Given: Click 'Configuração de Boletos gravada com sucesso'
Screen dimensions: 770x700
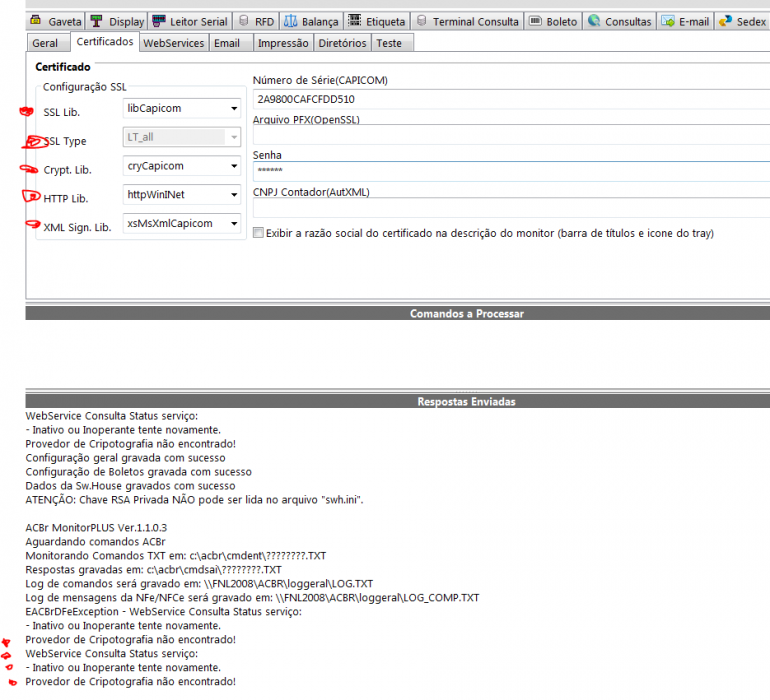Looking at the screenshot, I should (138, 472).
